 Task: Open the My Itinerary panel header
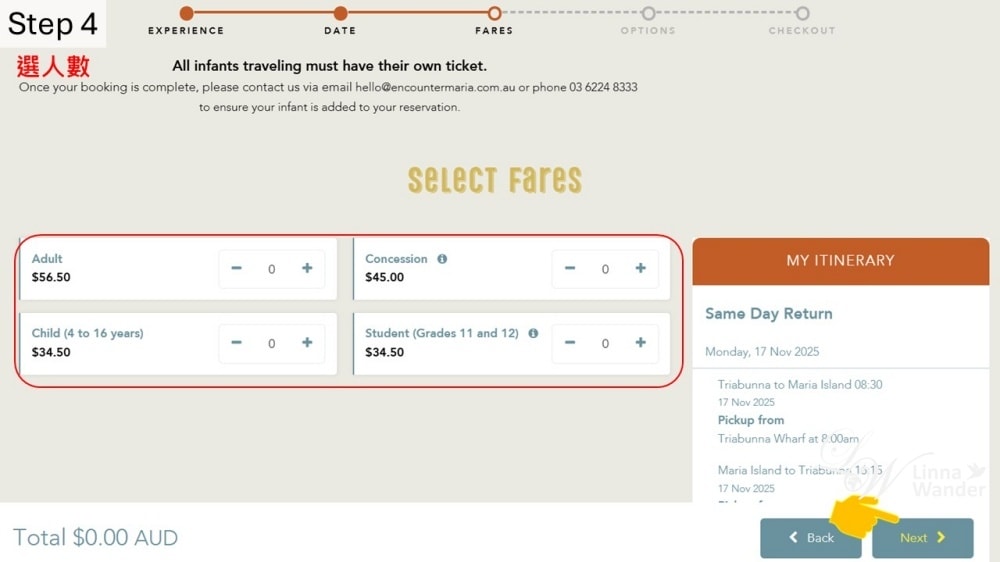[841, 261]
